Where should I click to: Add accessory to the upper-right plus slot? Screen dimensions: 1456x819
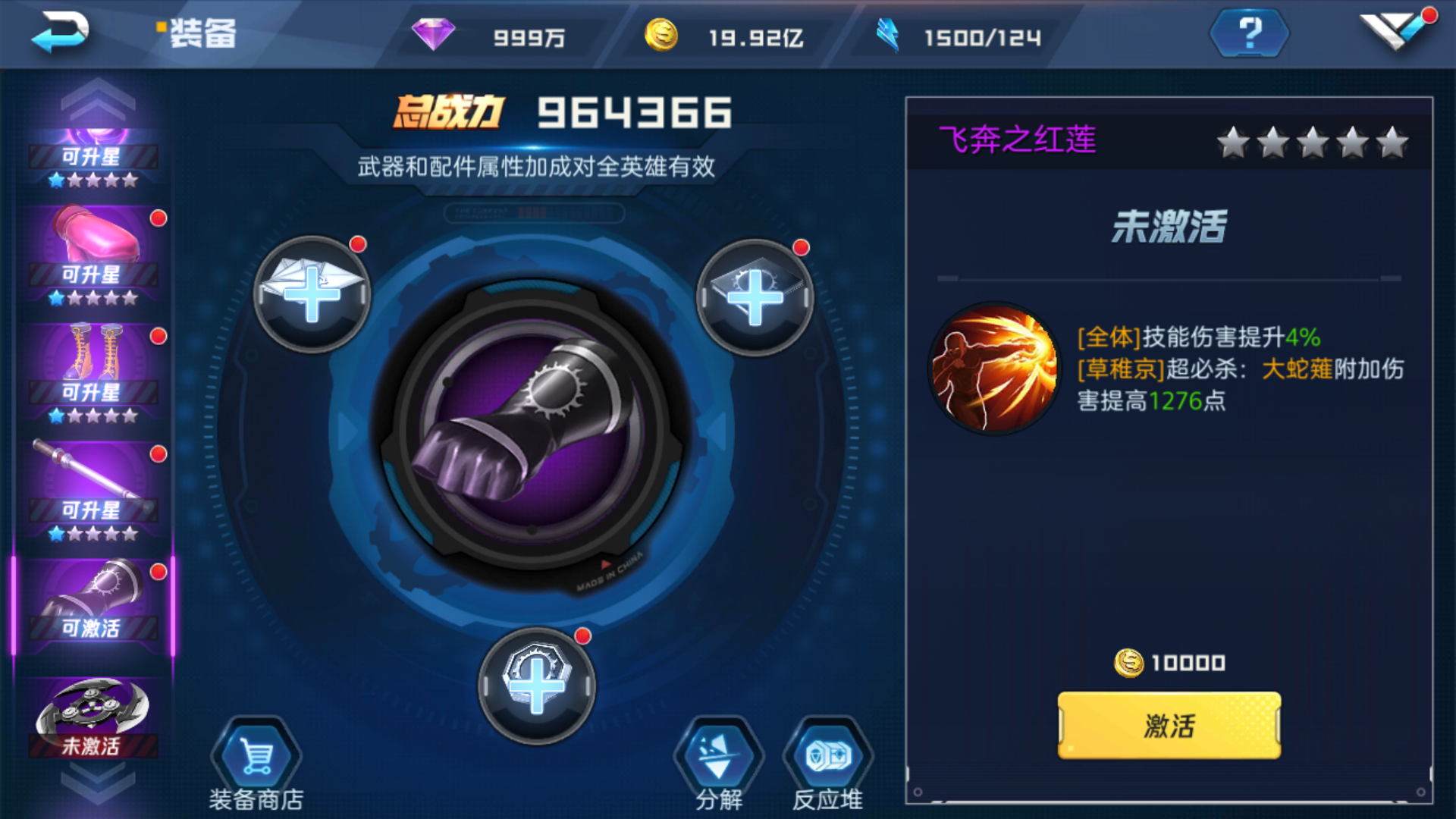click(755, 297)
